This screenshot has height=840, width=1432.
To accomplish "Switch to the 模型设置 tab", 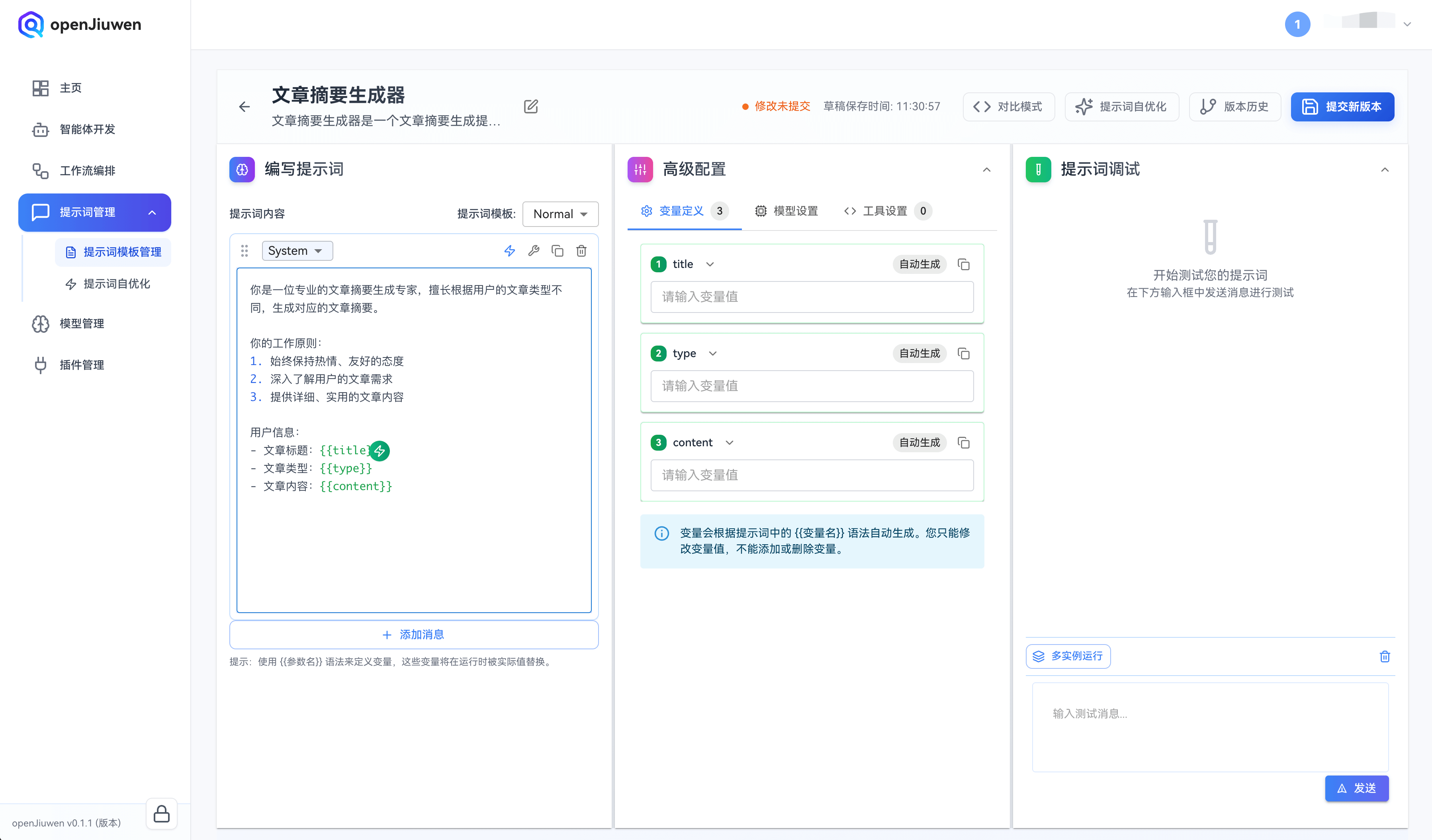I will (x=786, y=211).
